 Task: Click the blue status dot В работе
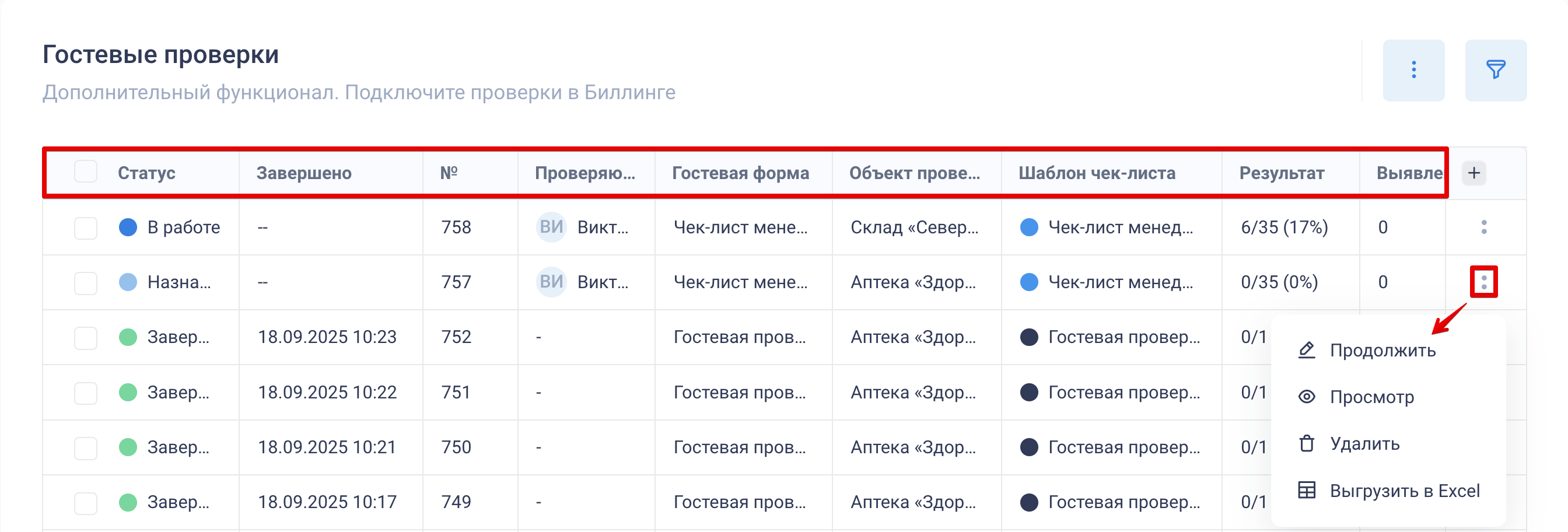[128, 227]
